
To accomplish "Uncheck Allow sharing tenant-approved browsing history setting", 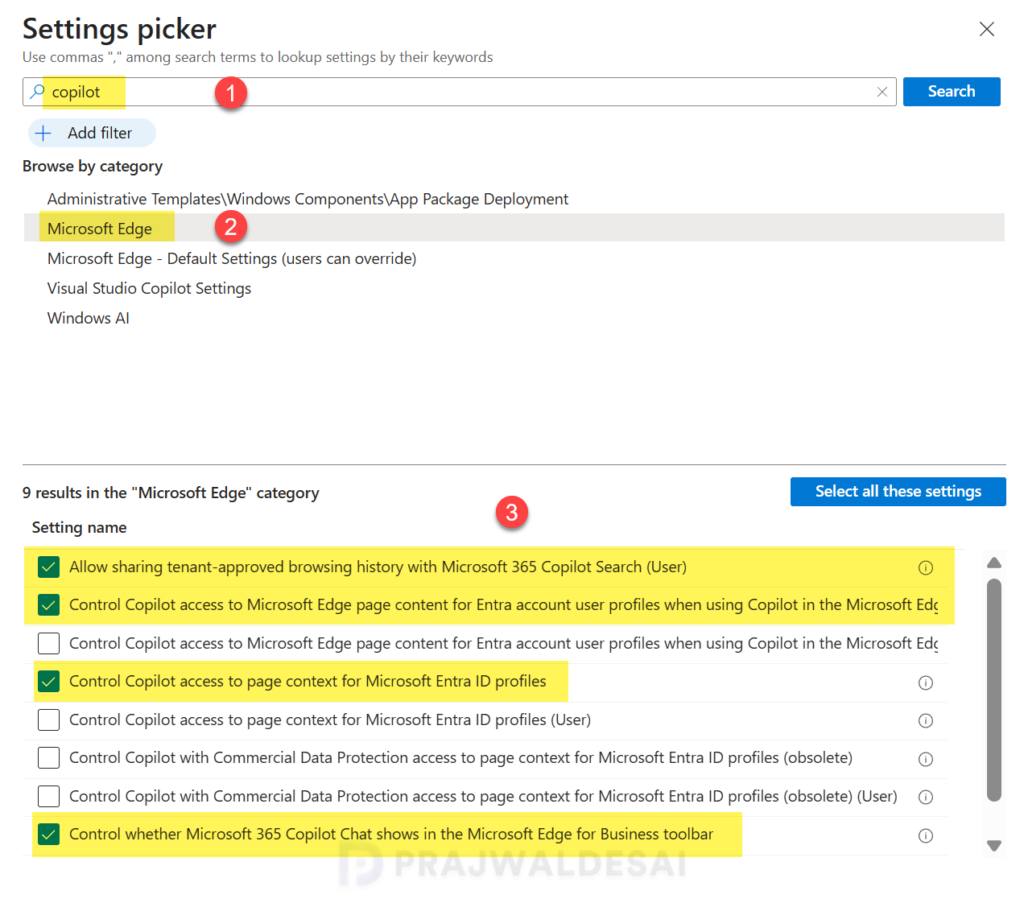I will tap(48, 567).
